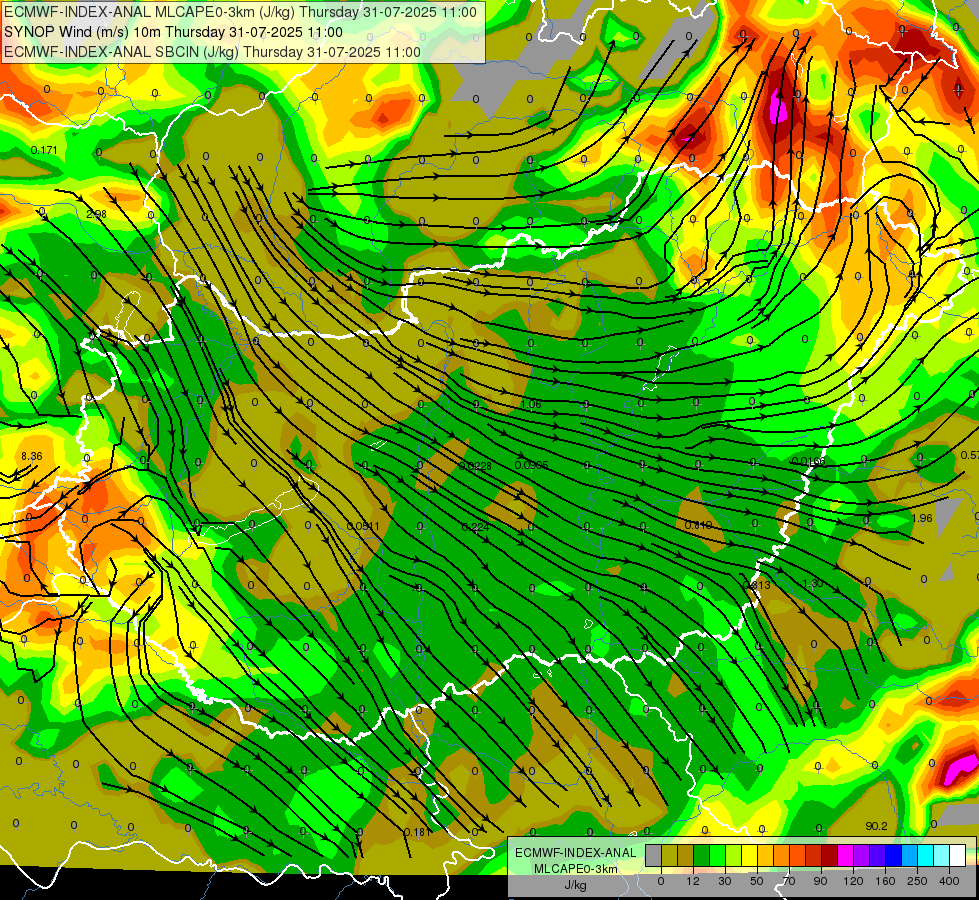Pick the pure yellow legend swatch
Image resolution: width=979 pixels, height=900 pixels.
[x=750, y=855]
